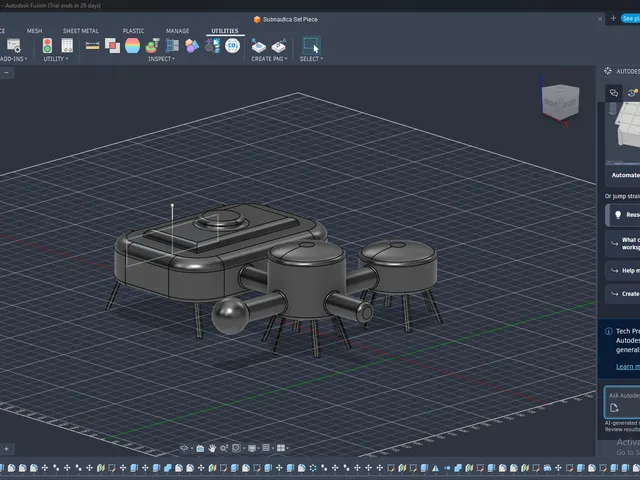Image resolution: width=640 pixels, height=480 pixels.
Task: Click the RIGHT face of the ViewCube
Action: (x=569, y=103)
